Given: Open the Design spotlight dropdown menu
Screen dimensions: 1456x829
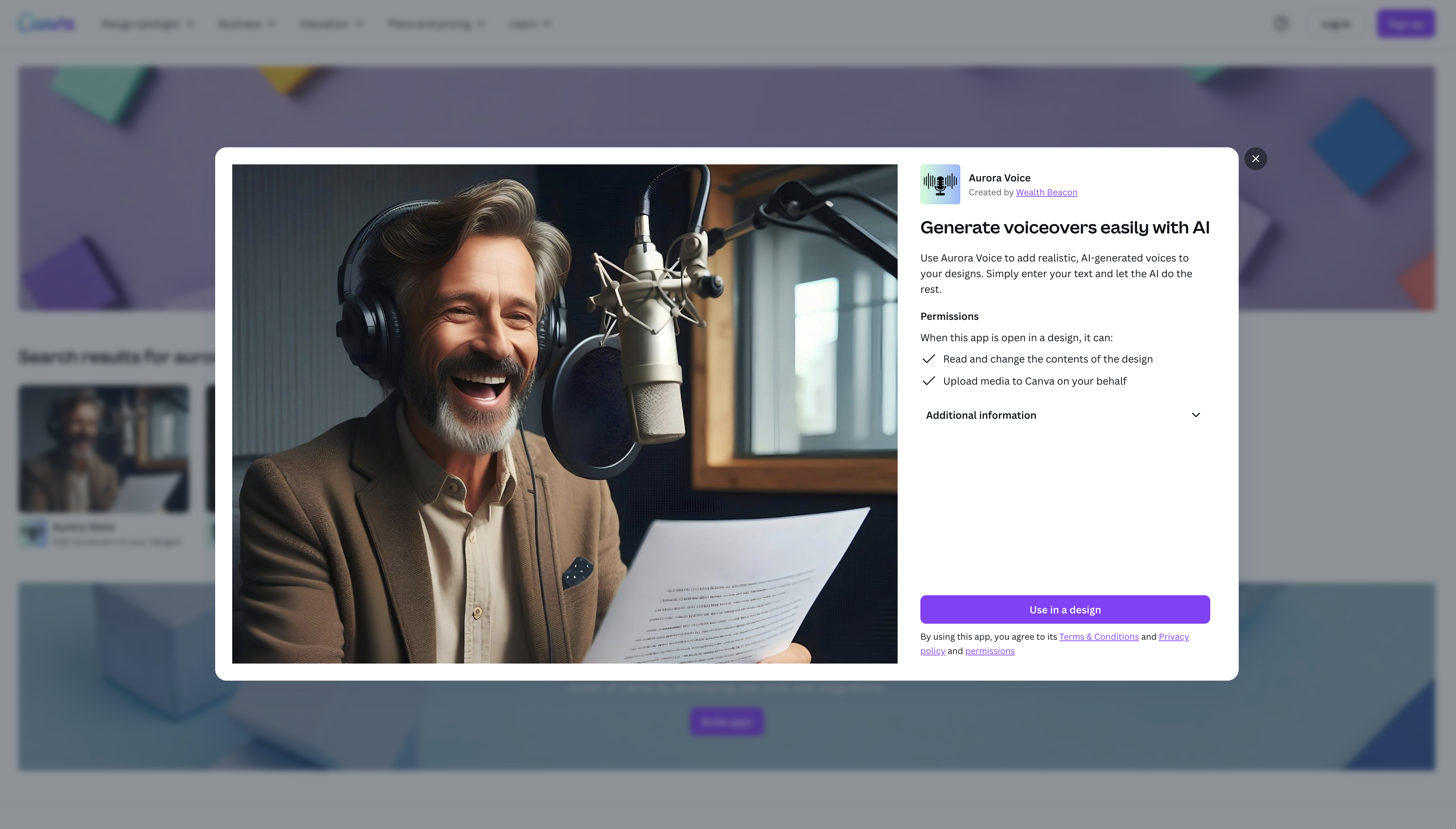Looking at the screenshot, I should coord(147,24).
